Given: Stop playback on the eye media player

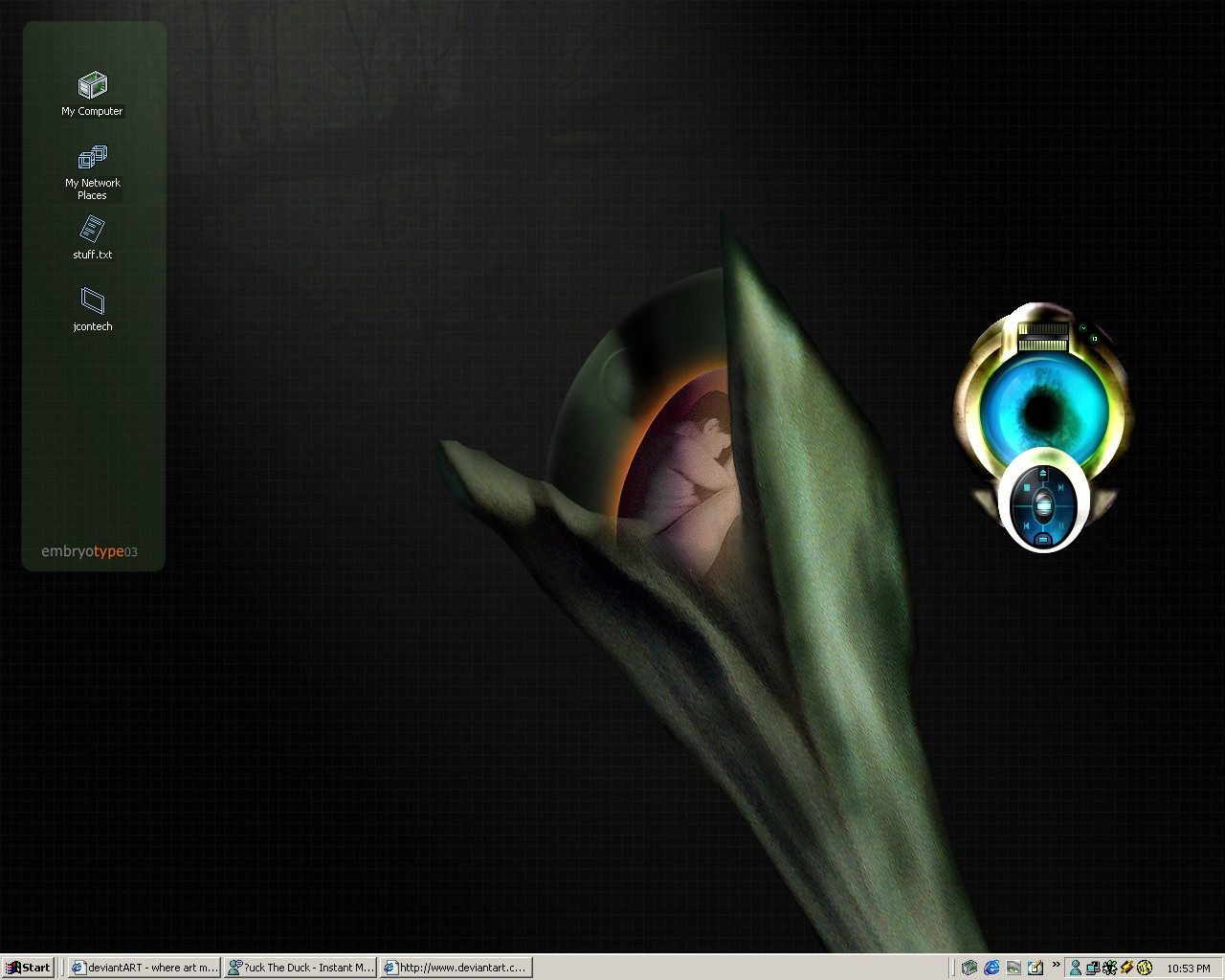Looking at the screenshot, I should coord(1027,487).
